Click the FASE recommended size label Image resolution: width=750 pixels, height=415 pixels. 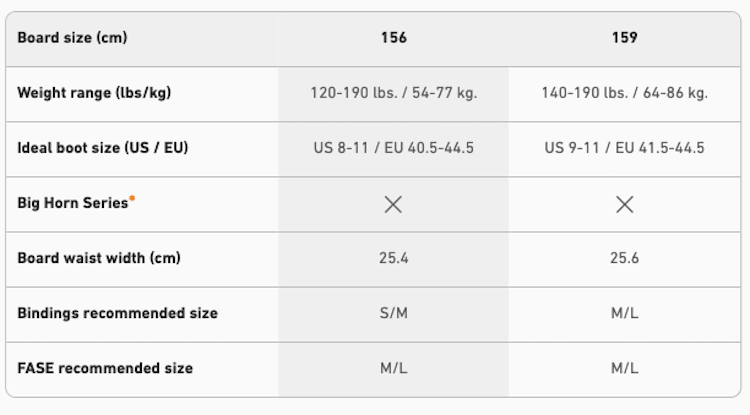pyautogui.click(x=105, y=368)
